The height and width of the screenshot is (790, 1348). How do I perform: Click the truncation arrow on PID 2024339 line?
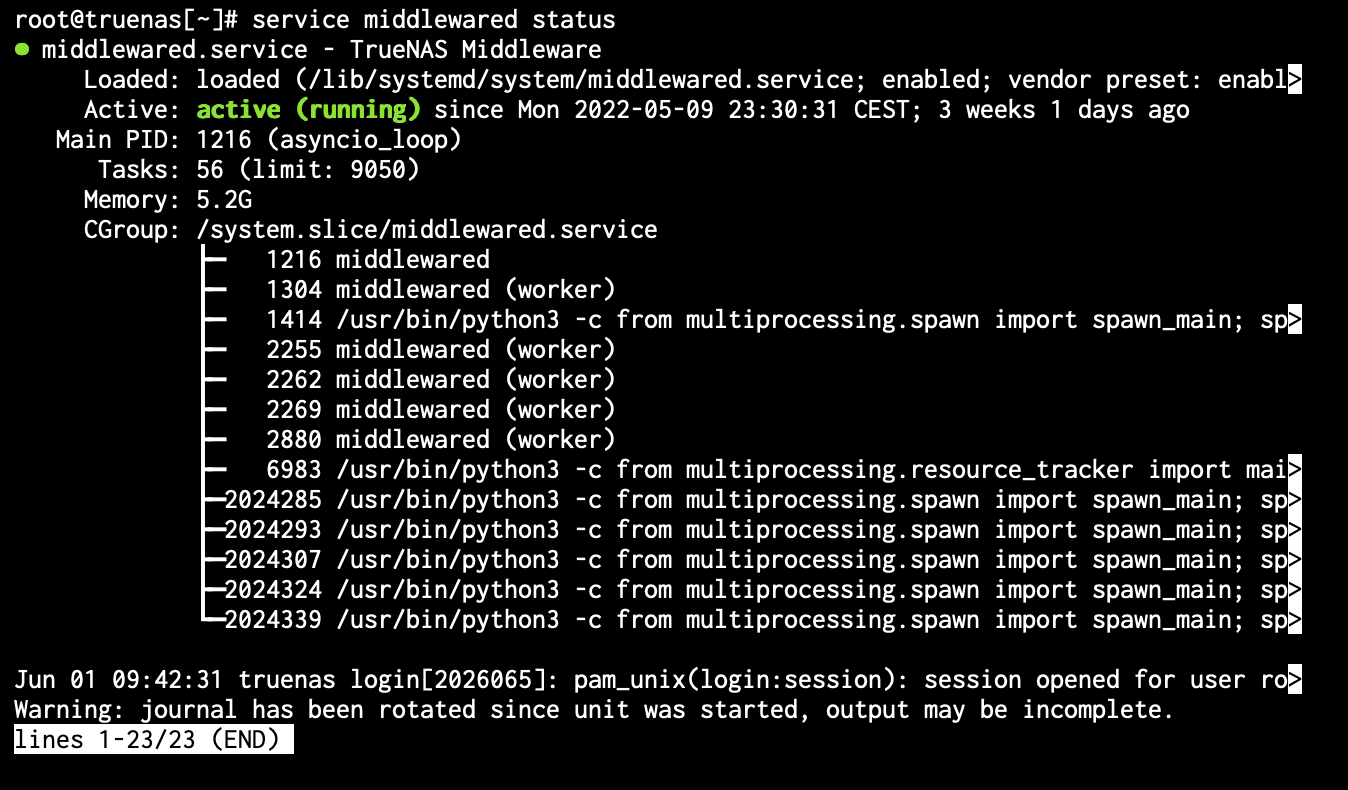click(1295, 620)
